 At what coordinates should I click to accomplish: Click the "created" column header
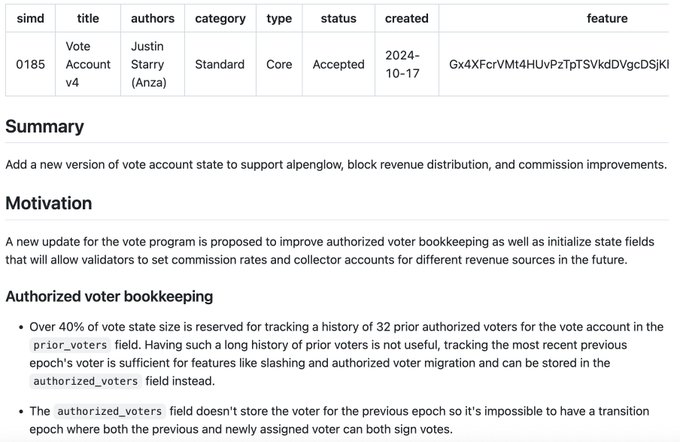406,18
